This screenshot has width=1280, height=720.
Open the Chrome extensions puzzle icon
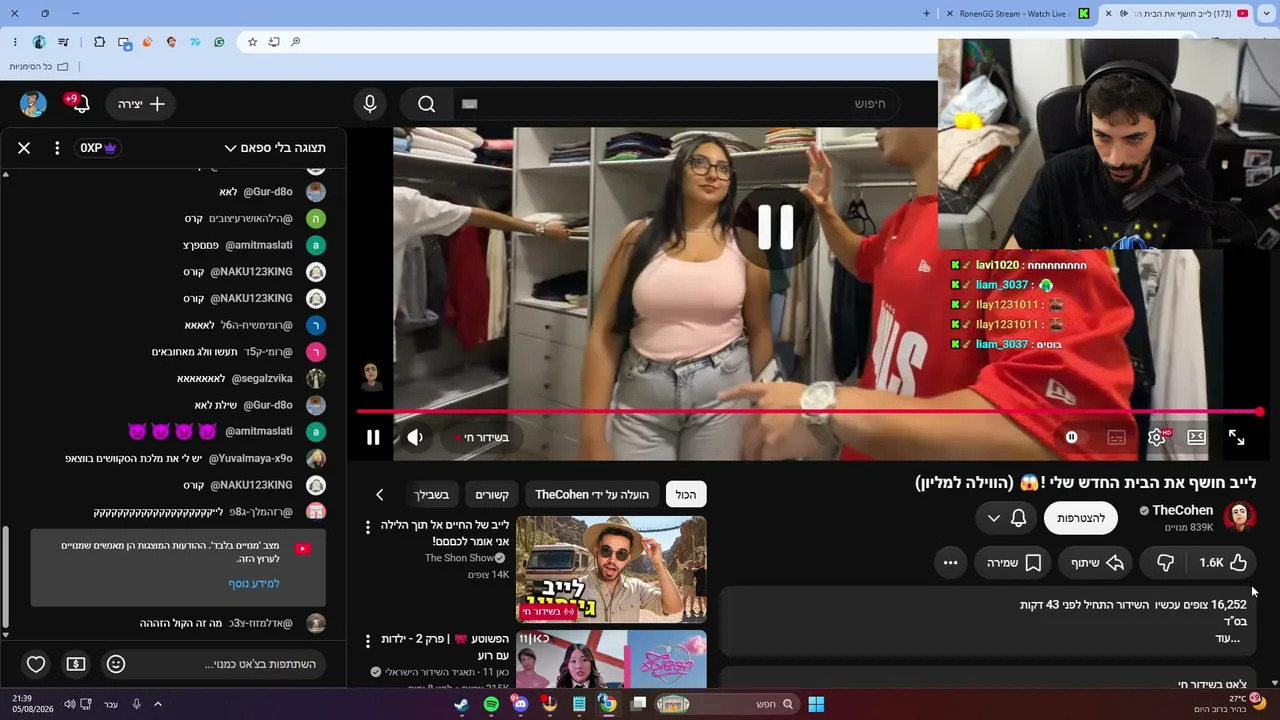pyautogui.click(x=99, y=42)
